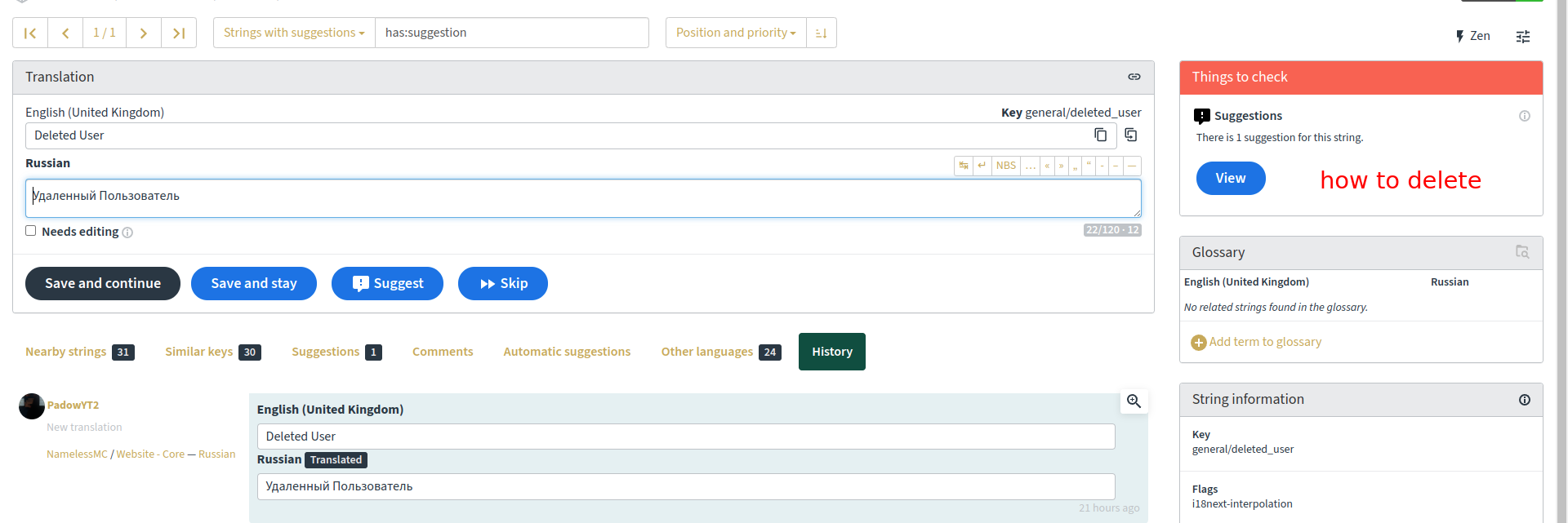Go to the next string arrow
The height and width of the screenshot is (523, 1568).
click(144, 33)
